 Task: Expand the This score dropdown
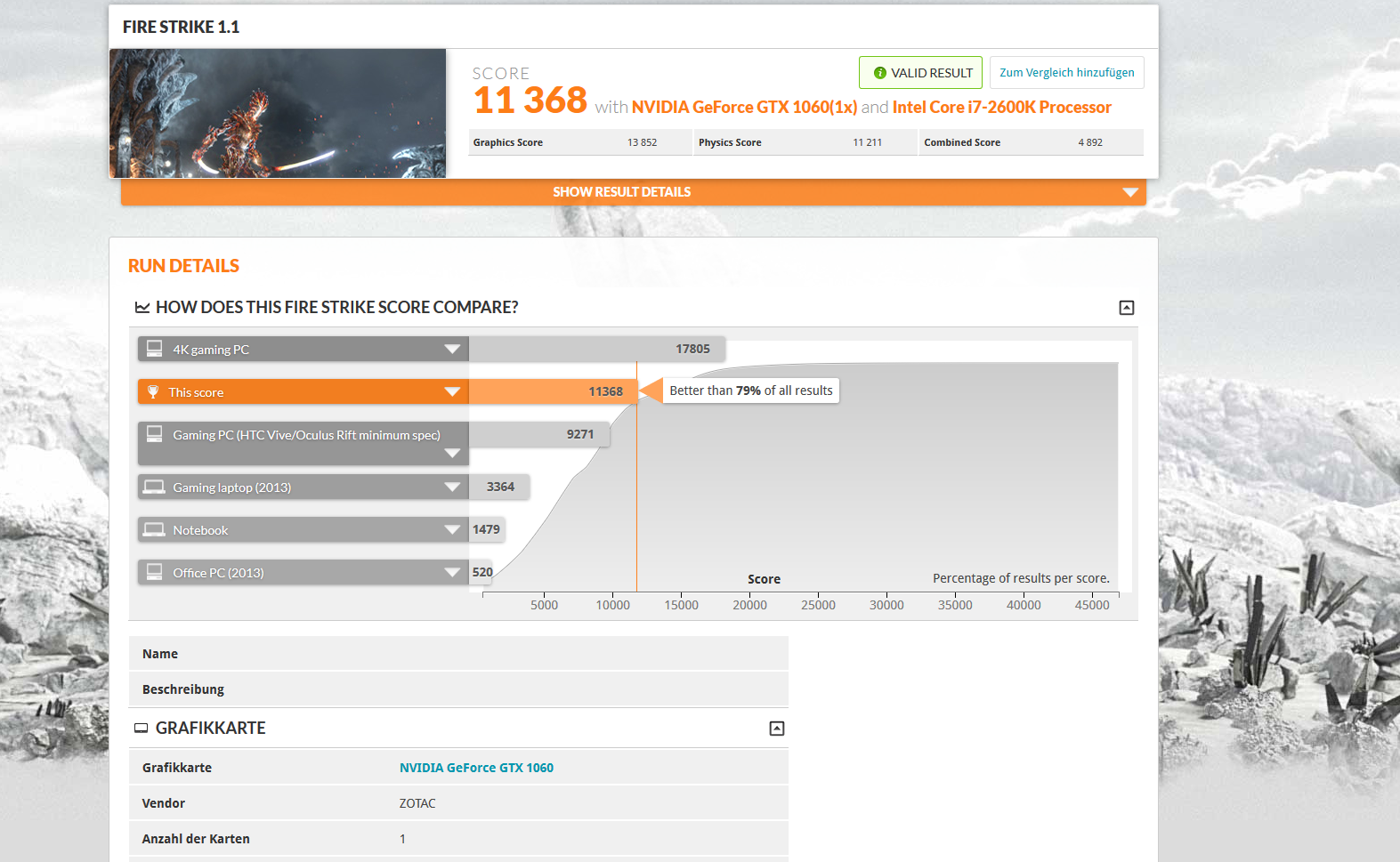[452, 392]
